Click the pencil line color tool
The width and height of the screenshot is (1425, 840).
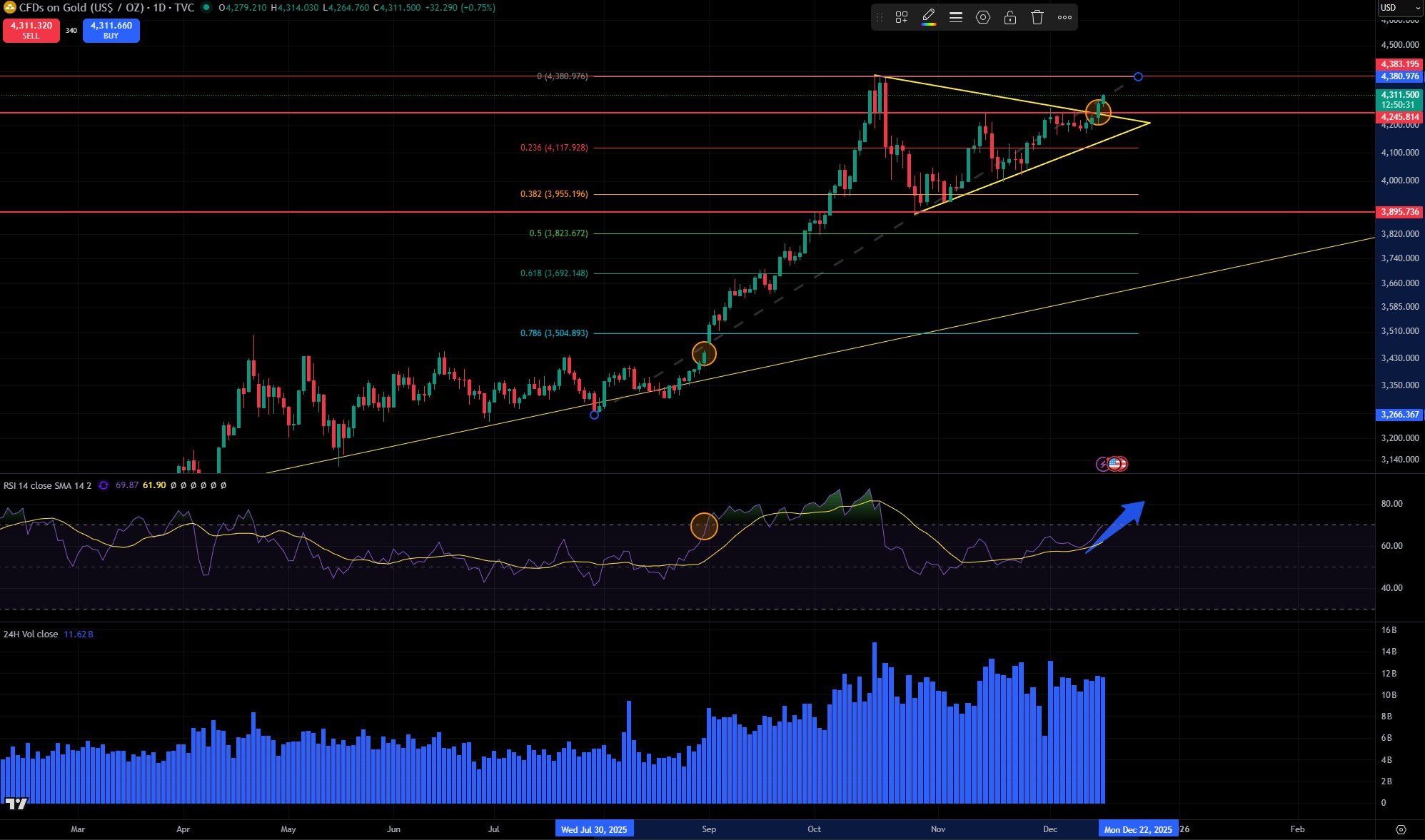(928, 15)
